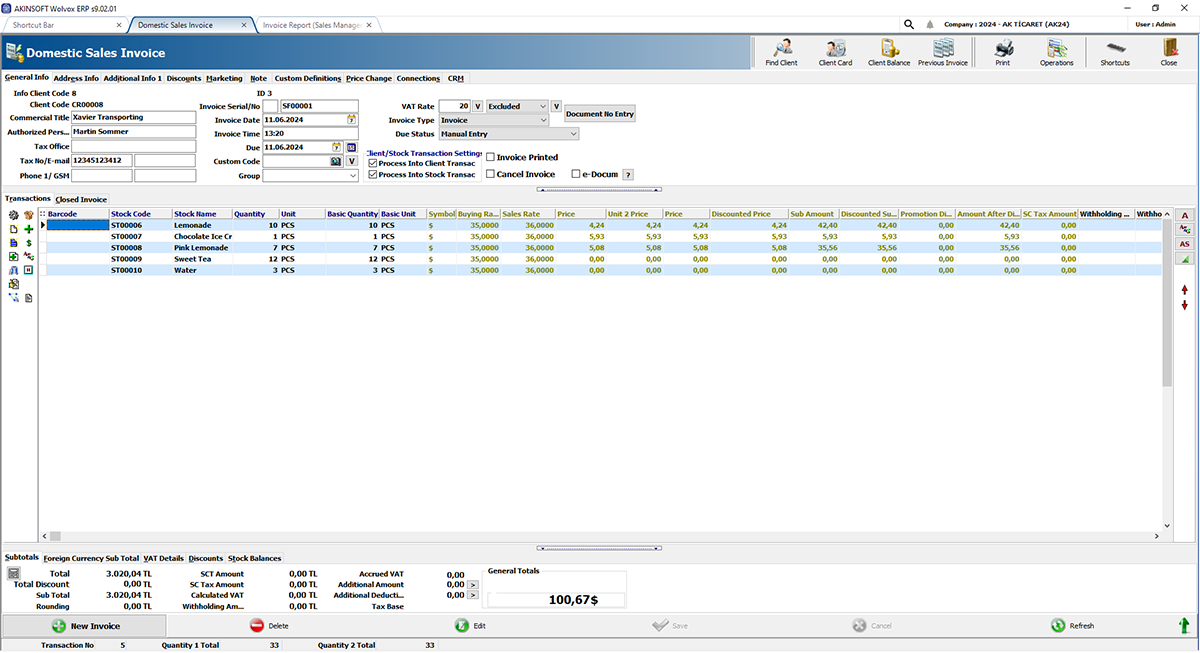
Task: Move row down with red down arrow
Action: [x=1185, y=305]
